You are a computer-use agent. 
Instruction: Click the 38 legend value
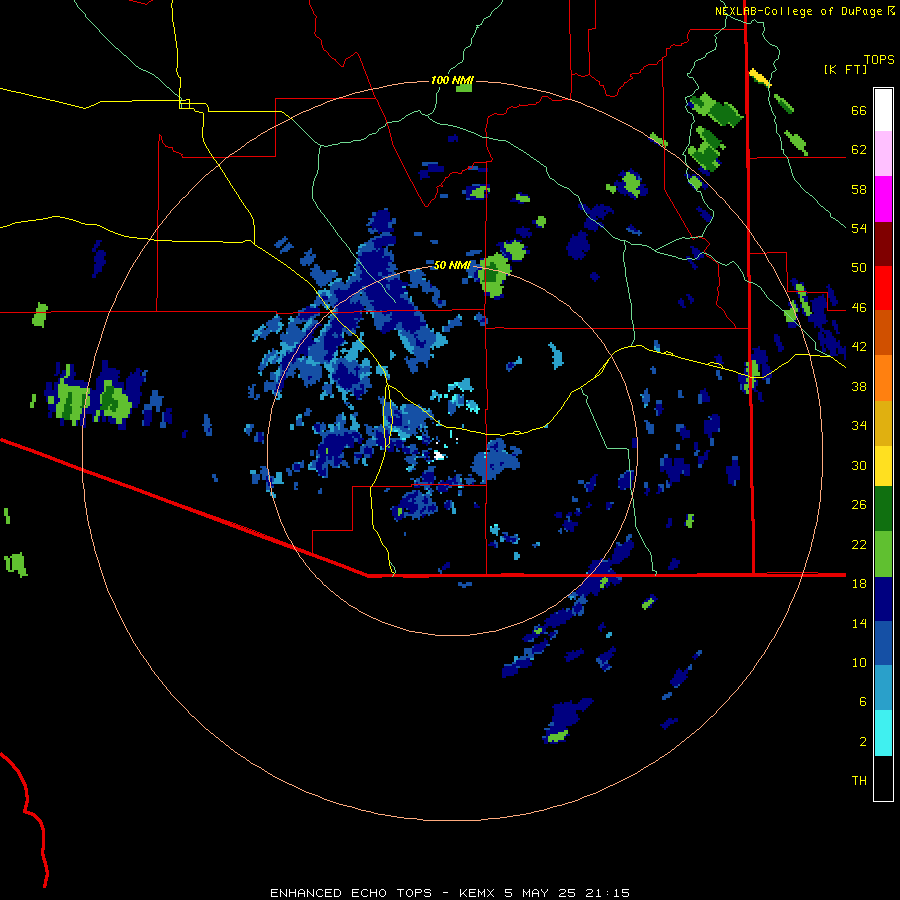point(859,386)
